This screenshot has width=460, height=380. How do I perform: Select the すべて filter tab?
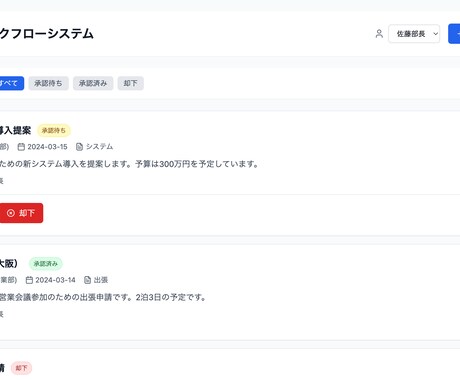point(11,83)
